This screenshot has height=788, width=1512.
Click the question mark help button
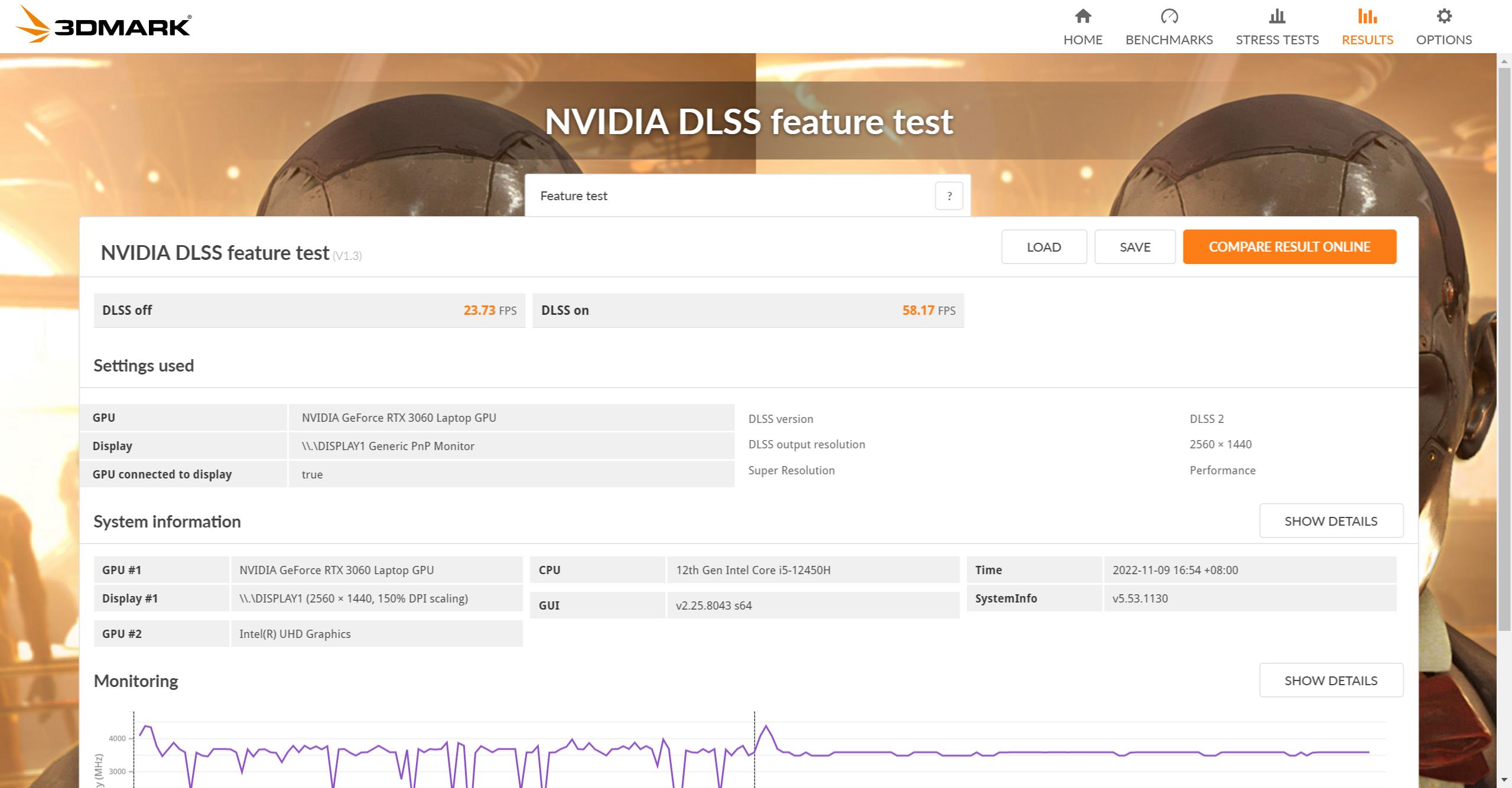(949, 196)
